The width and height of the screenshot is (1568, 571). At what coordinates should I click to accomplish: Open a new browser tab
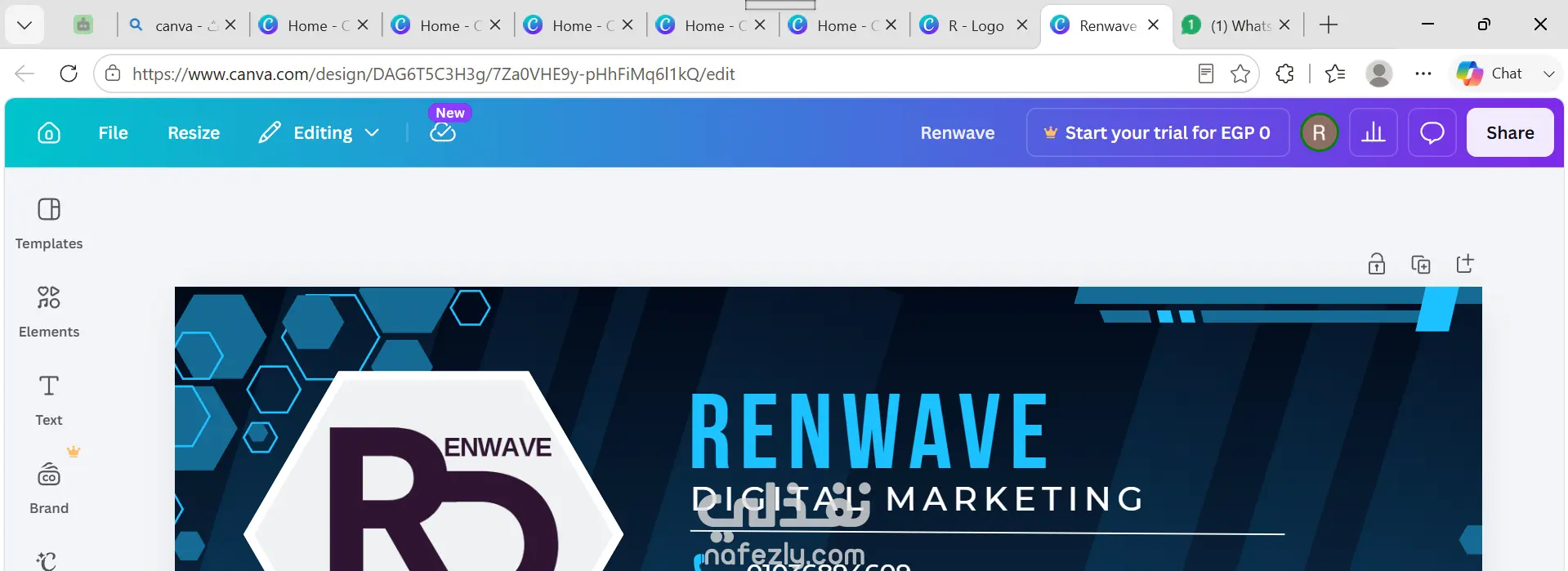1329,25
